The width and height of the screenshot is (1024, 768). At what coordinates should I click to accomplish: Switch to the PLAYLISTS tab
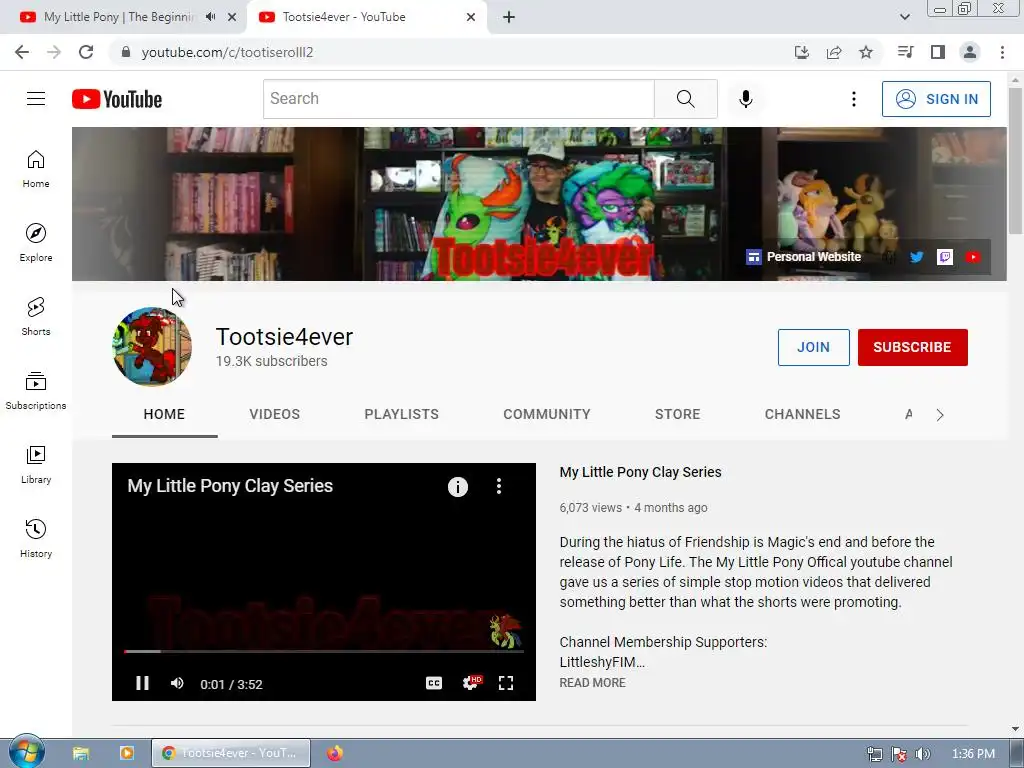(402, 414)
